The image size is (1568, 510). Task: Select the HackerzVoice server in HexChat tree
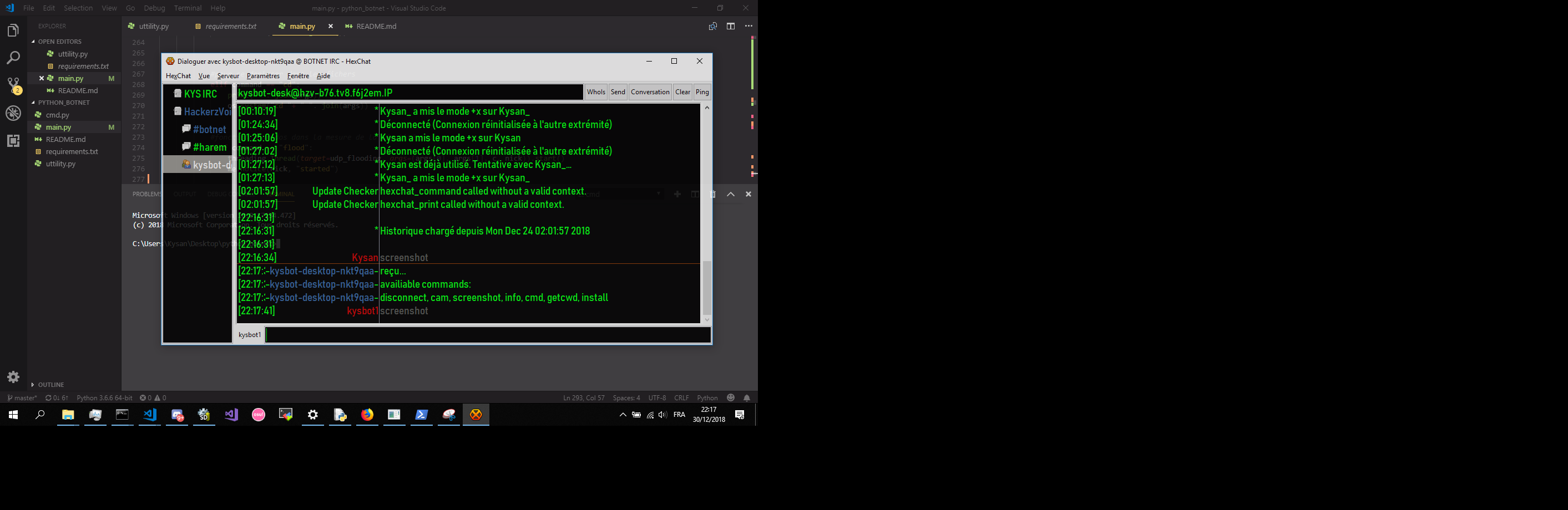tap(202, 111)
